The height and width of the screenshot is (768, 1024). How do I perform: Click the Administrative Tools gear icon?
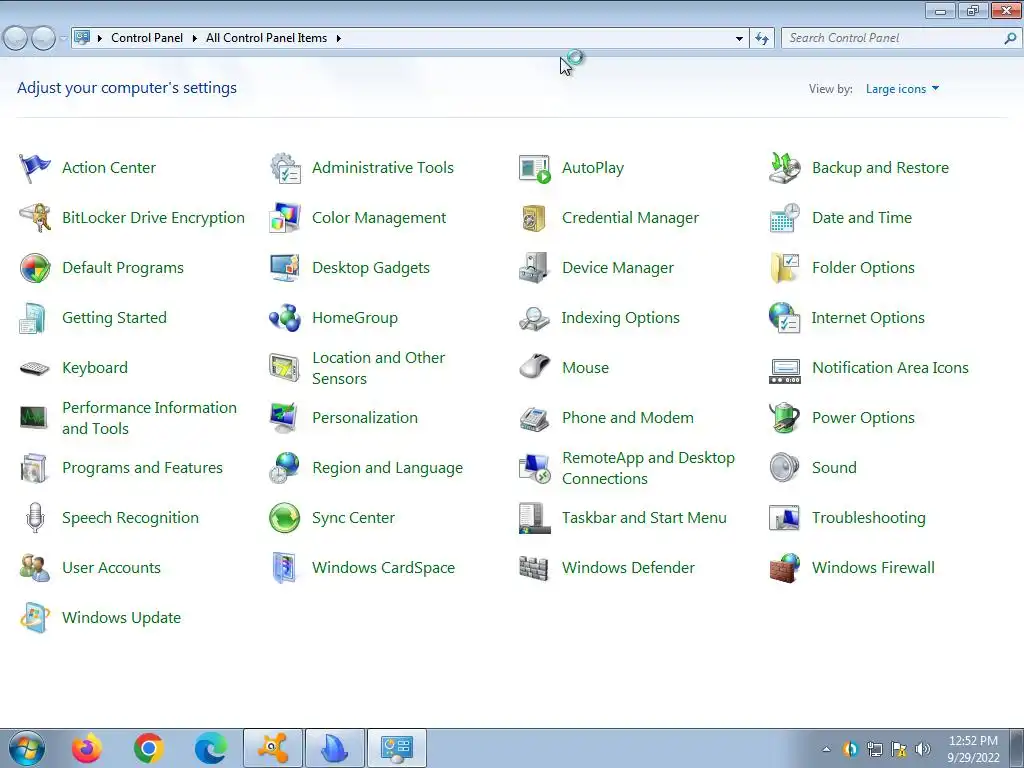(285, 168)
